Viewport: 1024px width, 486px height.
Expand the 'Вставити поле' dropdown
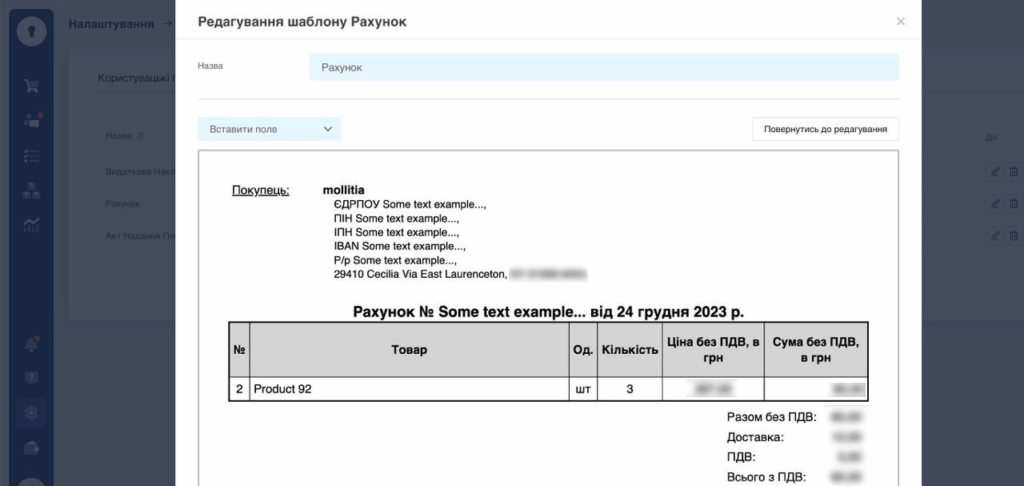point(269,129)
